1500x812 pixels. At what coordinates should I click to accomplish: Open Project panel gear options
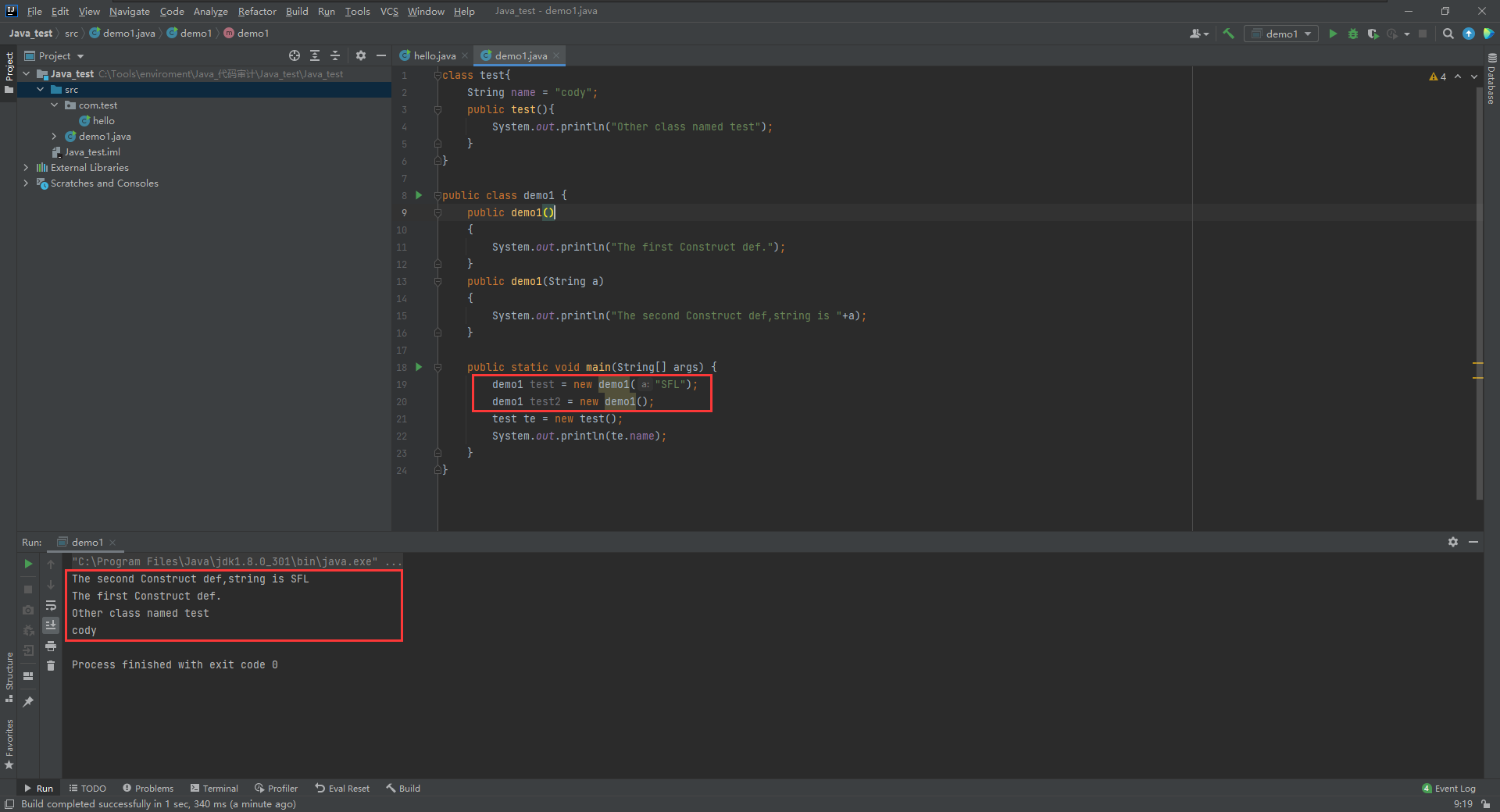click(x=360, y=55)
